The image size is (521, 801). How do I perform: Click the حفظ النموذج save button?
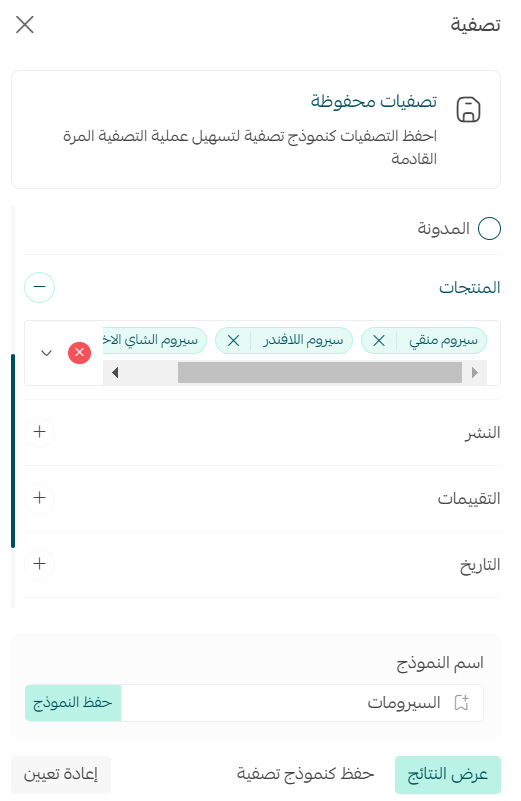coord(73,703)
